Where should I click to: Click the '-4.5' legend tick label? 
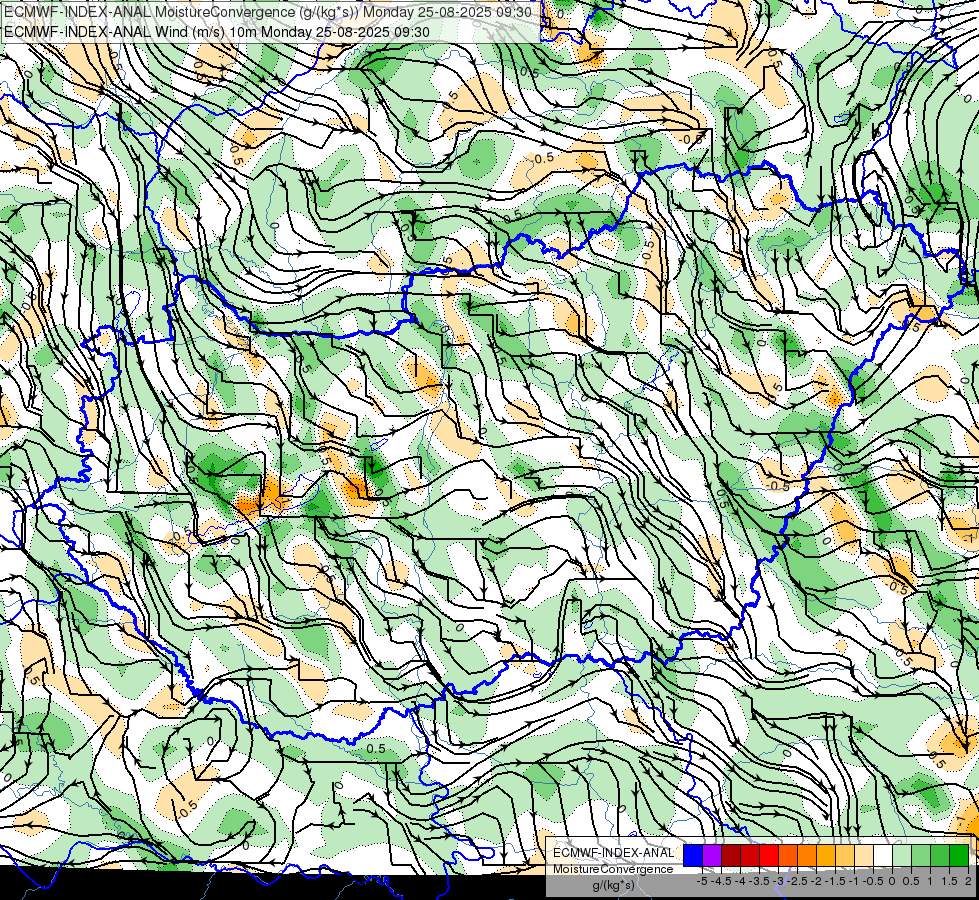coord(721,881)
